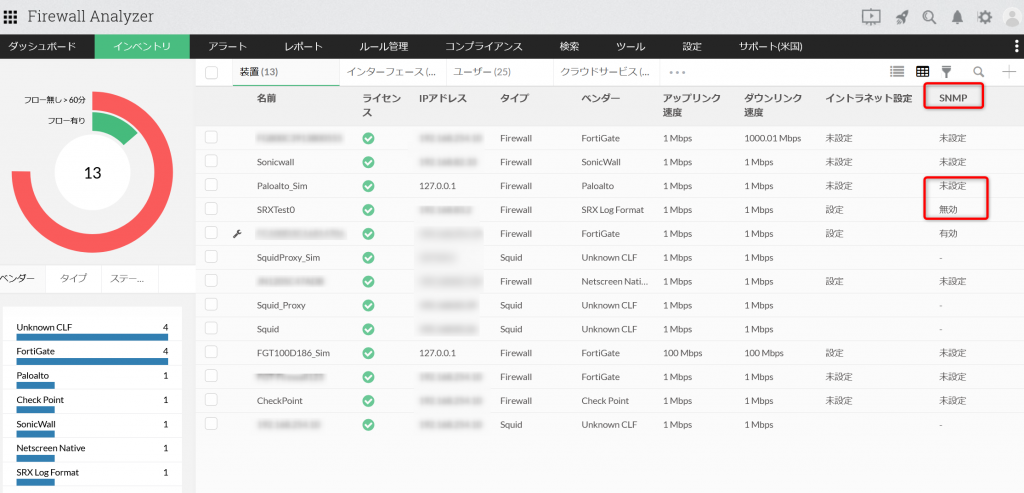The height and width of the screenshot is (493, 1024).
Task: Switch to the ユーザー (25) tab
Action: [x=481, y=72]
